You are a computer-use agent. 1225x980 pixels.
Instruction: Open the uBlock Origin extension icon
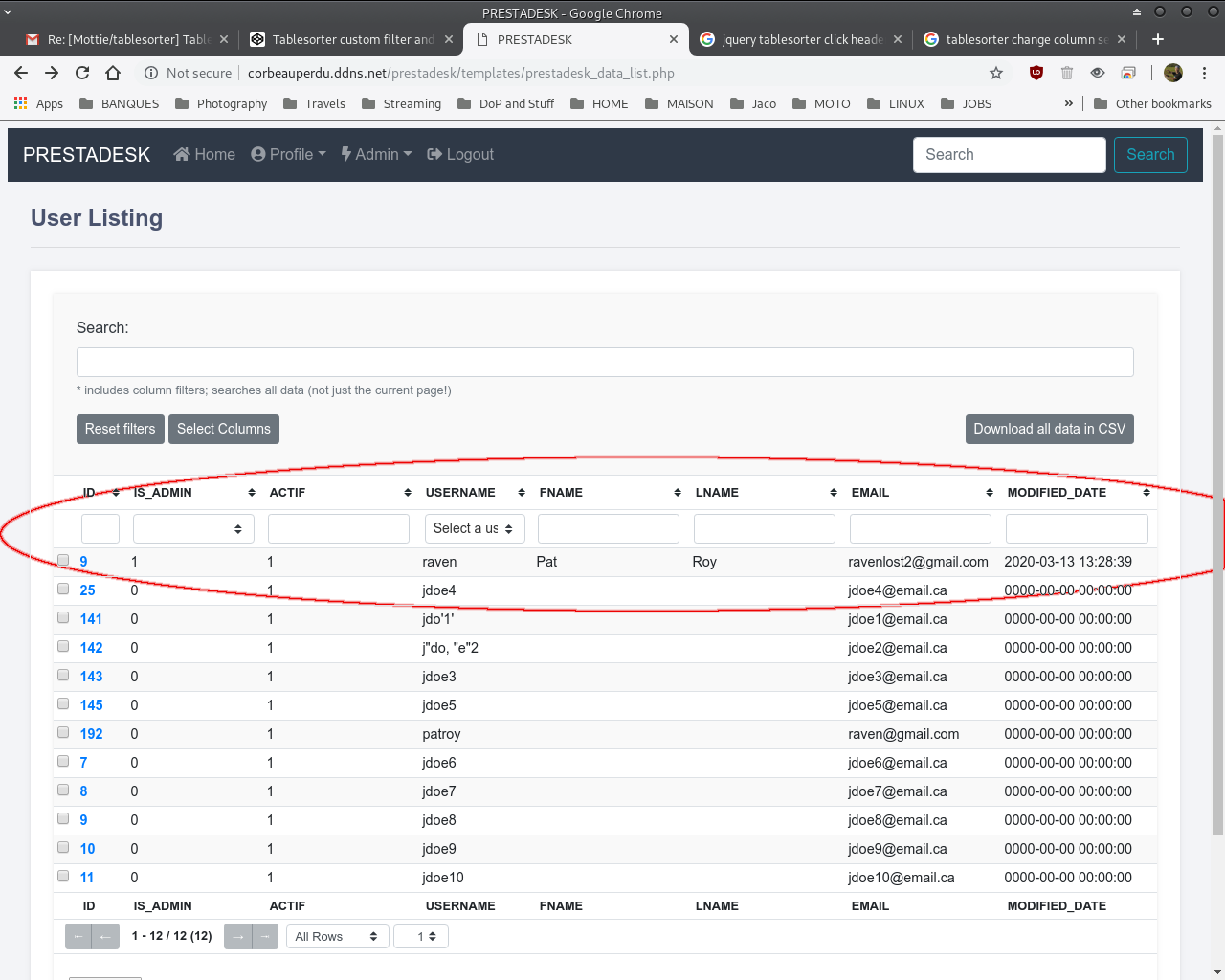tap(1036, 72)
